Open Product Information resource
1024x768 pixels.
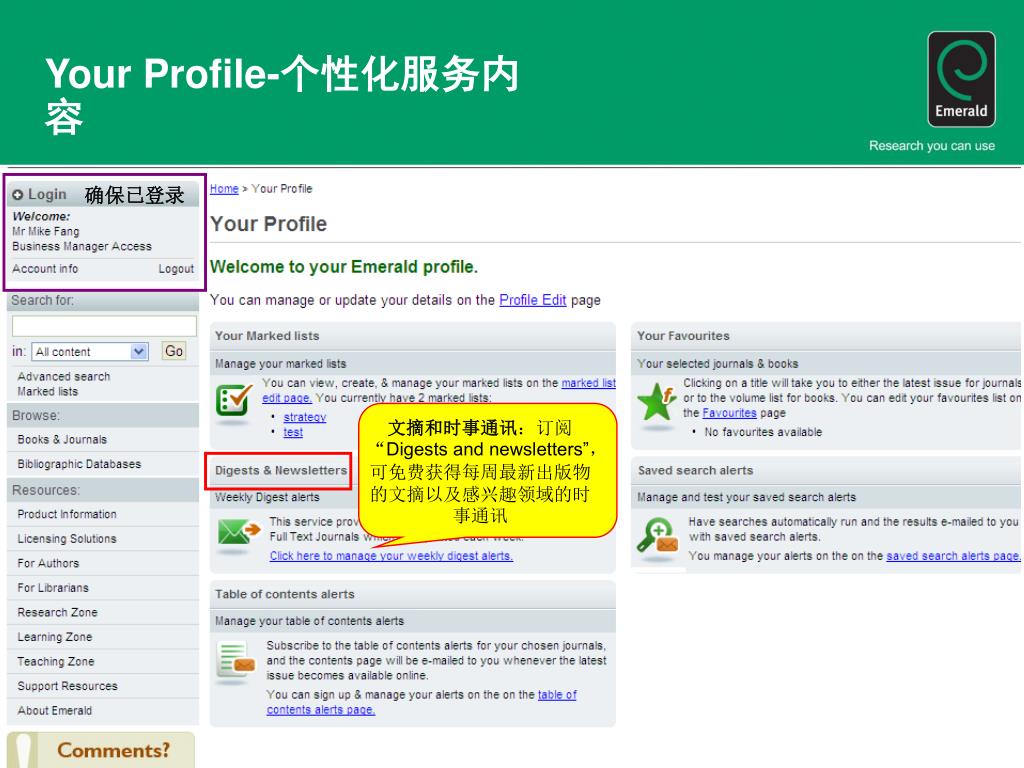[x=67, y=514]
